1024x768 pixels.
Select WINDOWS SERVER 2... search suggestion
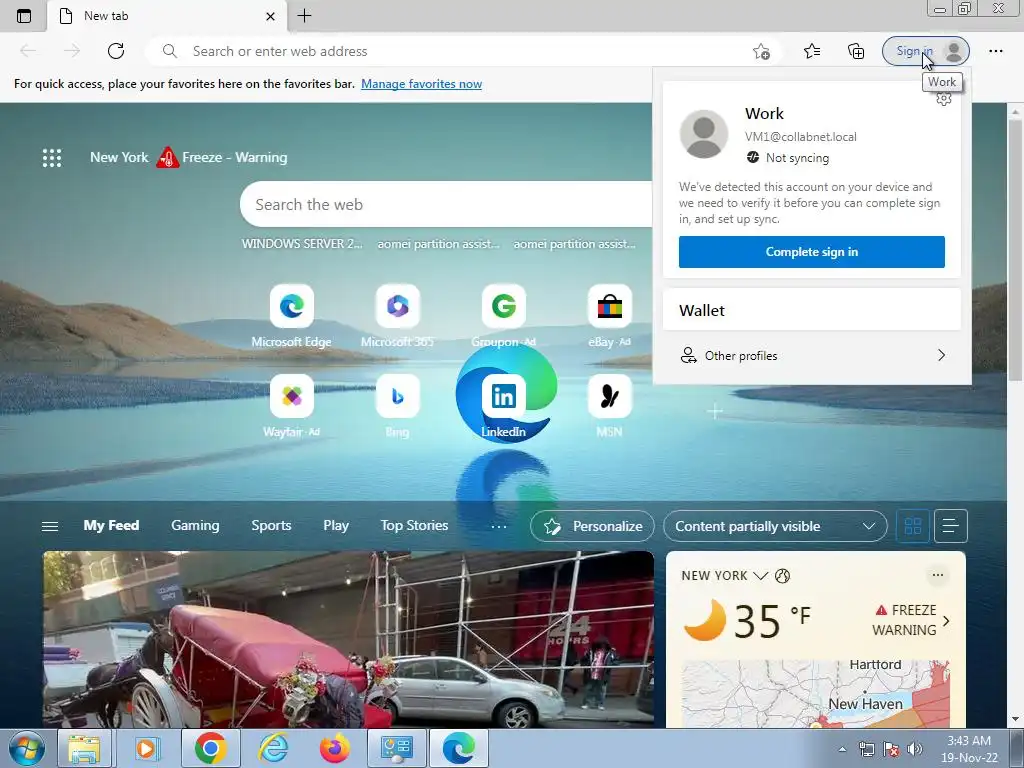tap(302, 244)
